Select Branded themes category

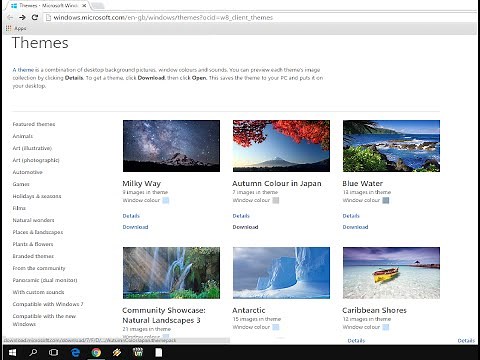(33, 256)
